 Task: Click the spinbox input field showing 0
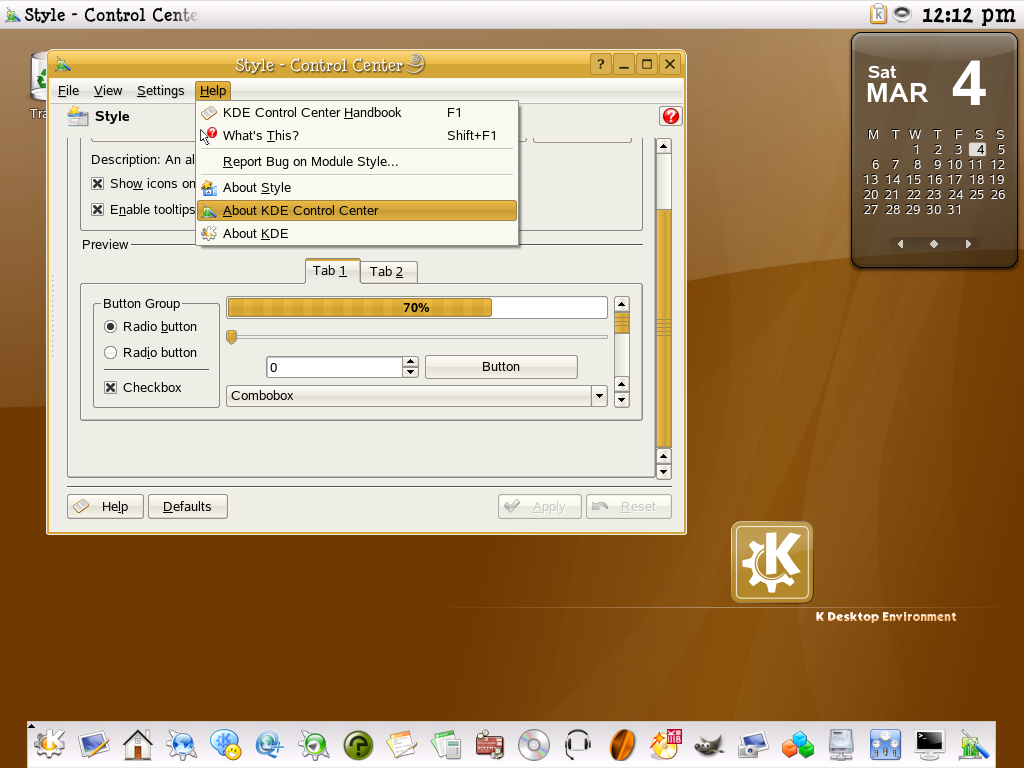[x=334, y=367]
